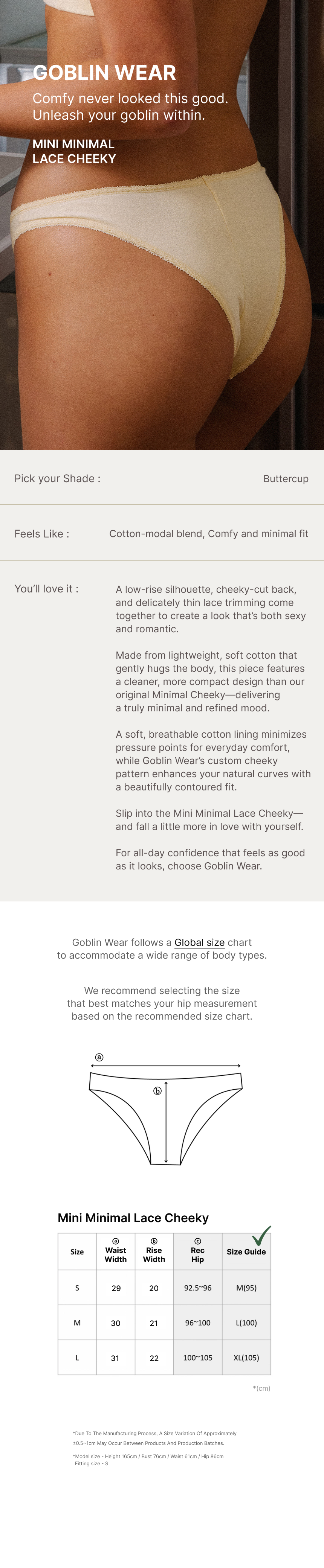Screen dimensions: 324x1568
Task: Click the "Mini Minimal Lace Cheeky" table title
Action: pyautogui.click(x=133, y=1218)
